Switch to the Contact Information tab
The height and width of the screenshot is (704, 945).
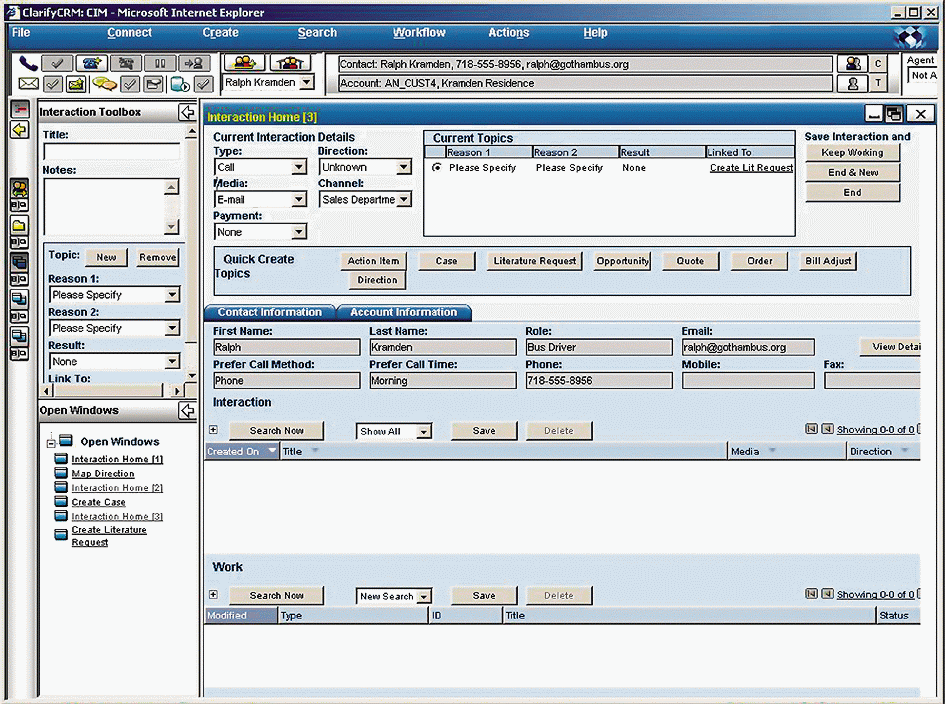point(270,312)
